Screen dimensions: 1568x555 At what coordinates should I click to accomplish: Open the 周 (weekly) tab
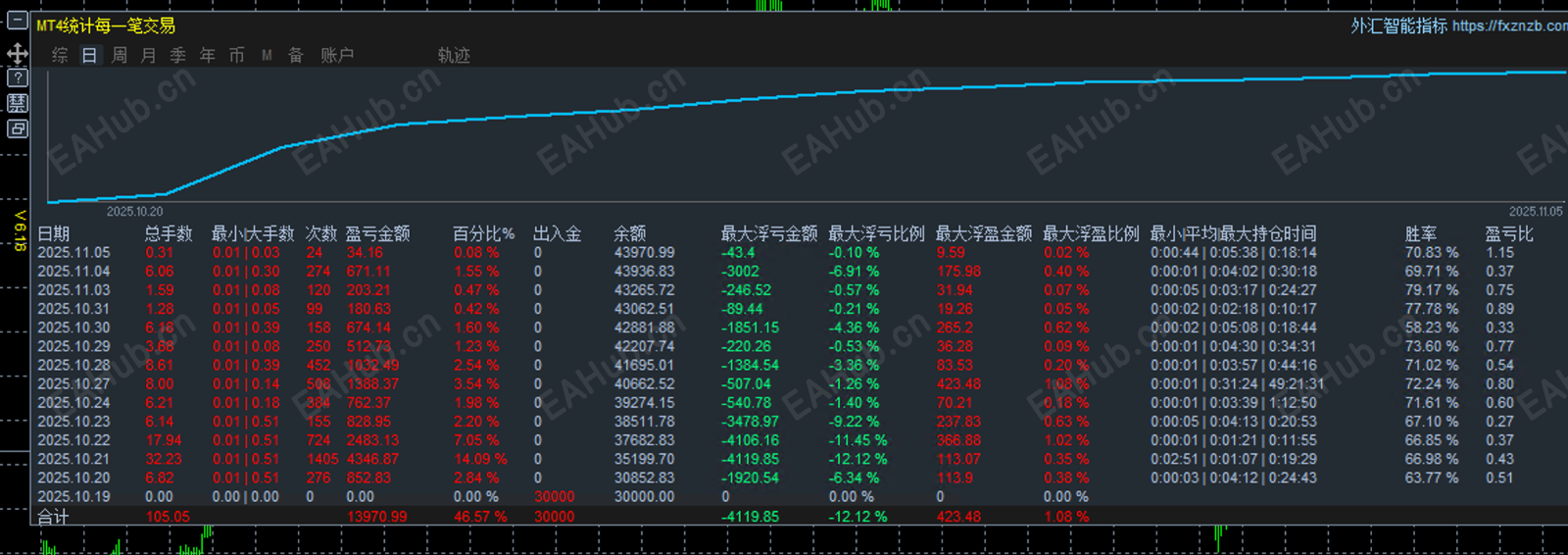120,55
